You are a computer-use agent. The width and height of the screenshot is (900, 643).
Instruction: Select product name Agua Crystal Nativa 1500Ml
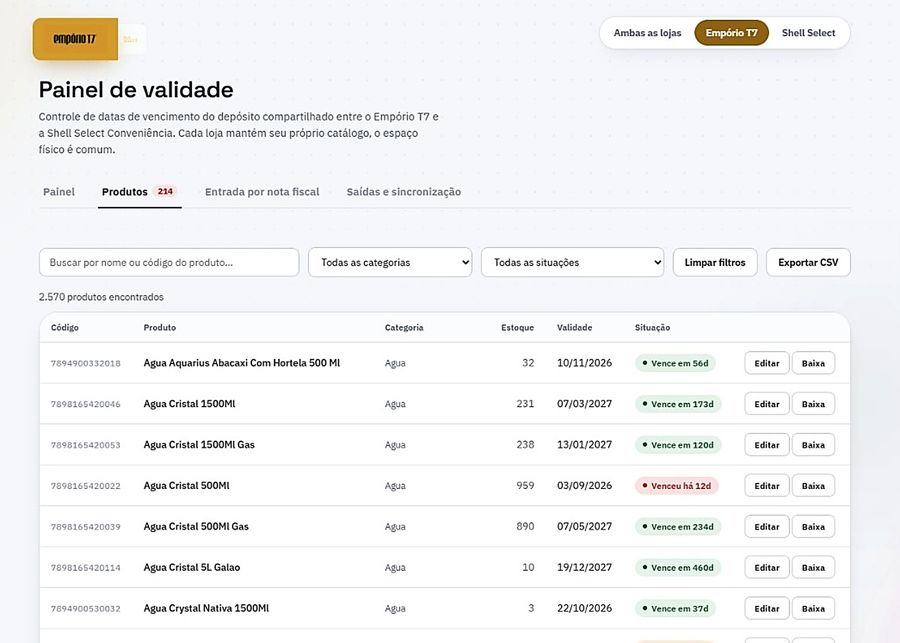pos(206,608)
